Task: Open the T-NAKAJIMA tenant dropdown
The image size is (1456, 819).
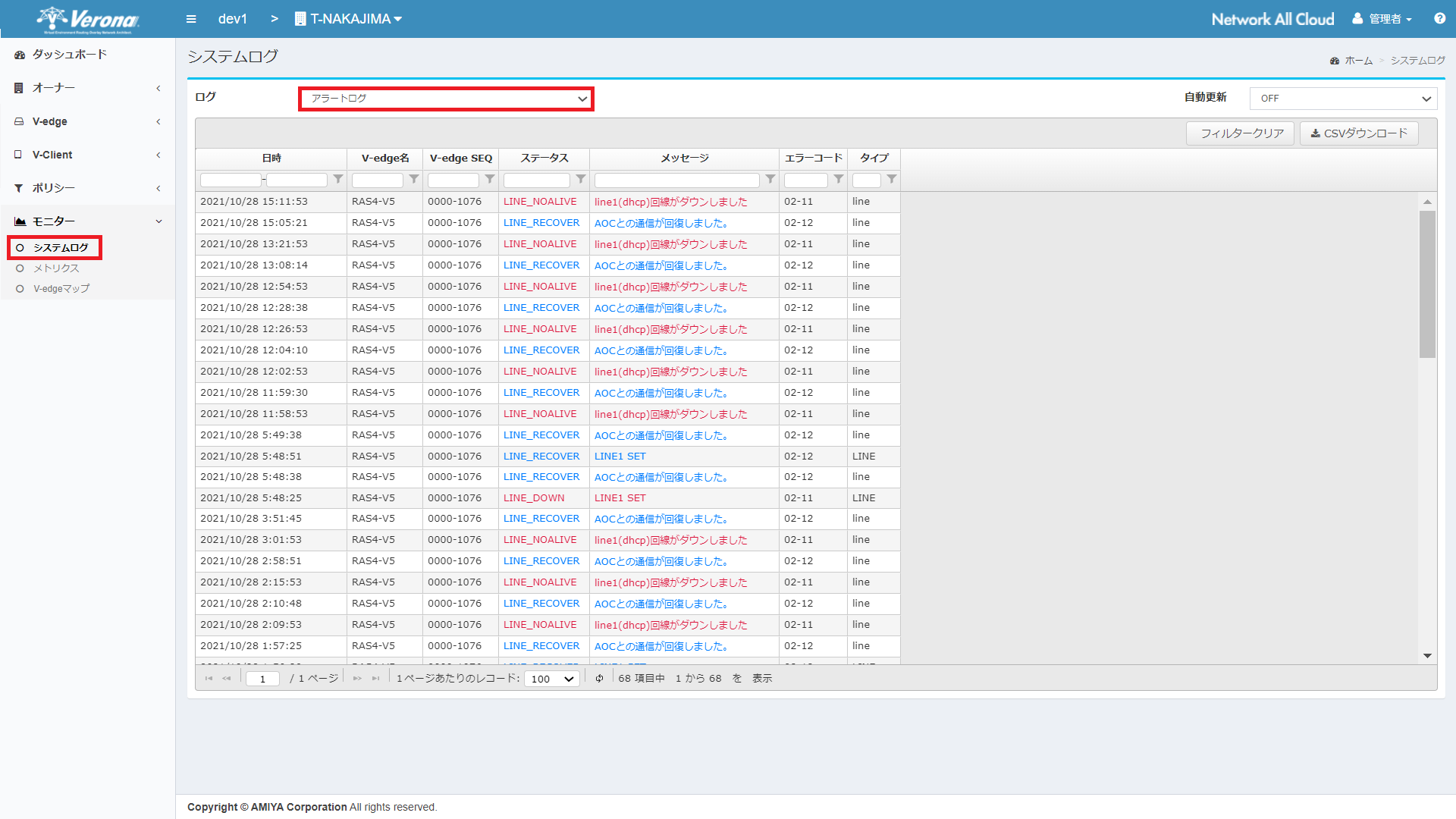Action: pyautogui.click(x=349, y=19)
